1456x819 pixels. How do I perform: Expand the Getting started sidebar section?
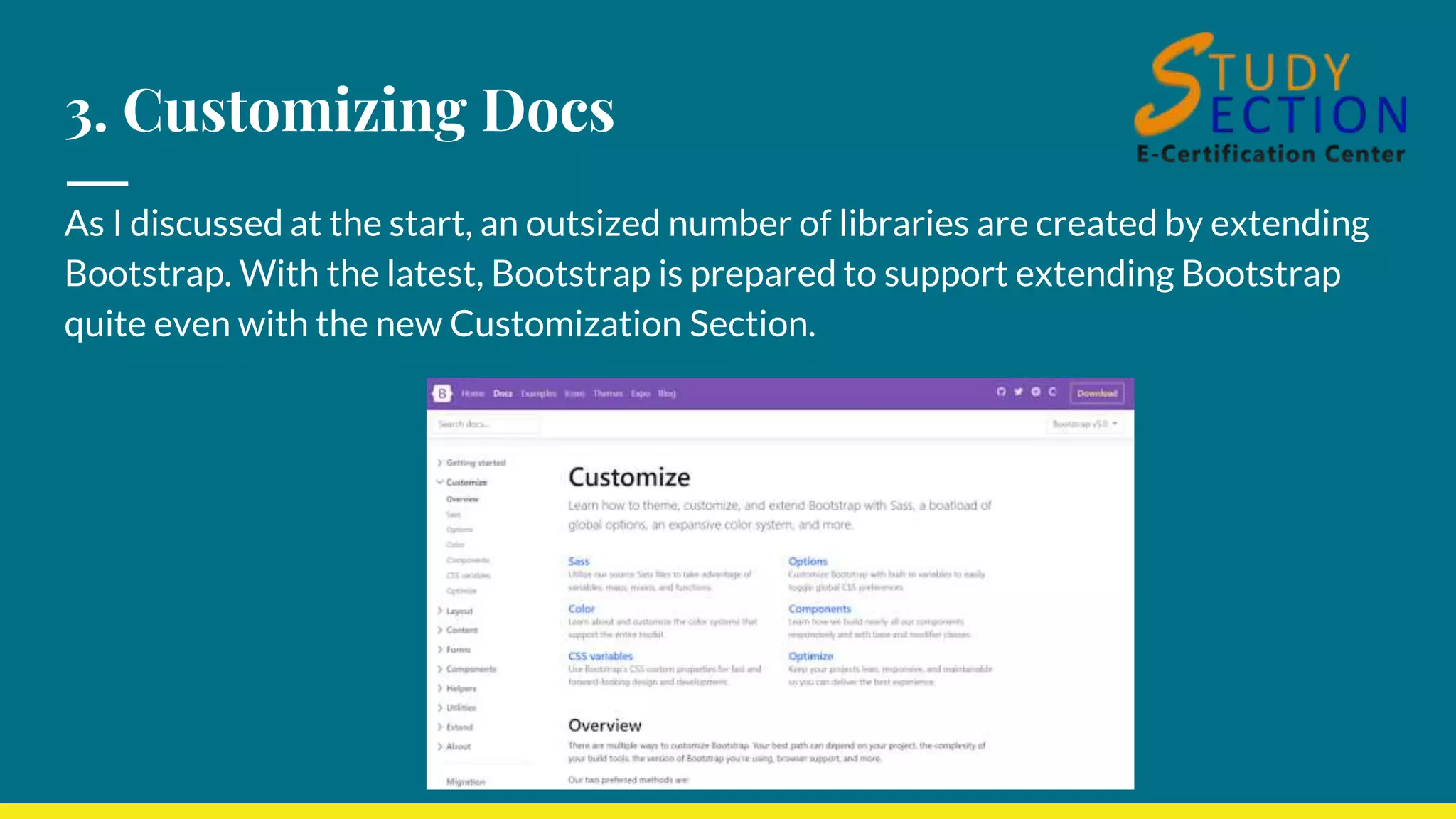(471, 463)
